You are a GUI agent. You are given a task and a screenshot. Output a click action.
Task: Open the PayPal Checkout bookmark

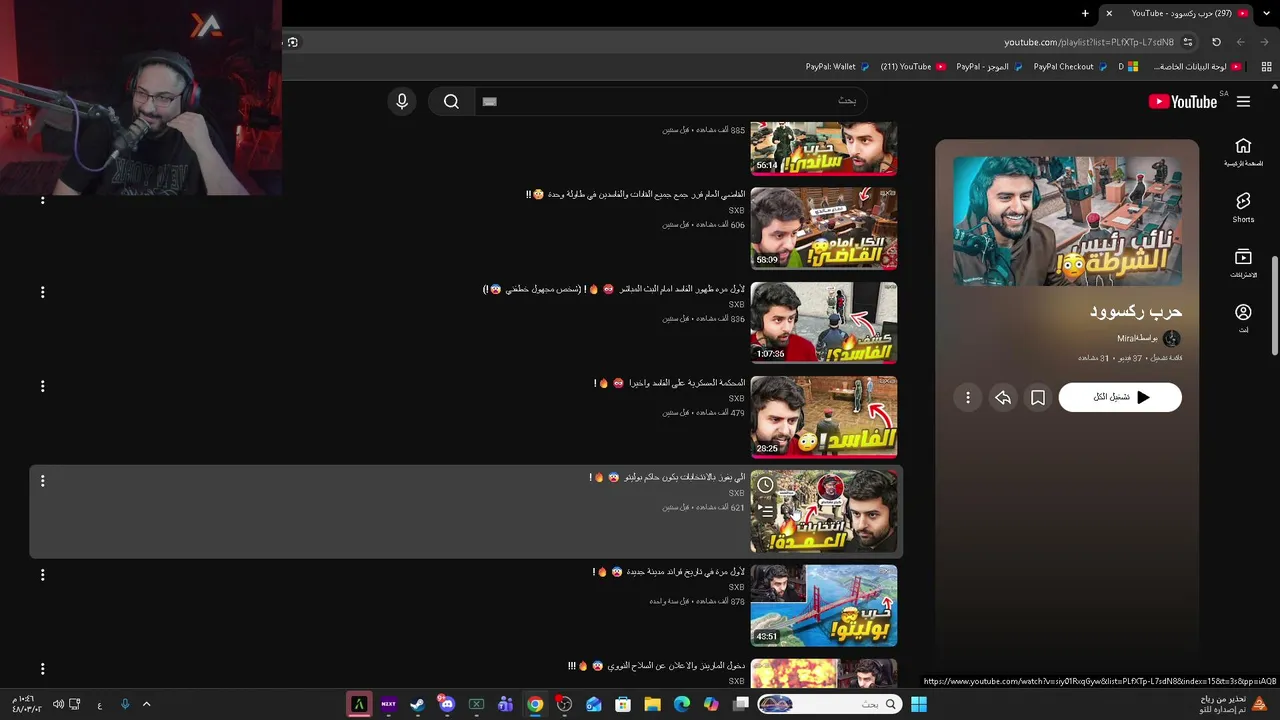point(1070,67)
